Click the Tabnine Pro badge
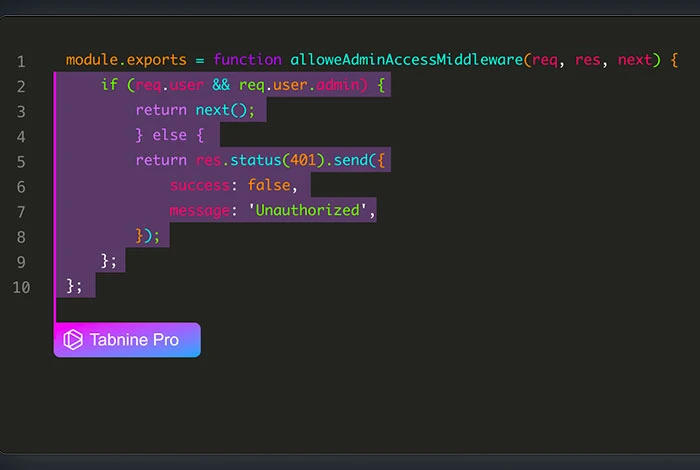The width and height of the screenshot is (700, 470). (127, 340)
